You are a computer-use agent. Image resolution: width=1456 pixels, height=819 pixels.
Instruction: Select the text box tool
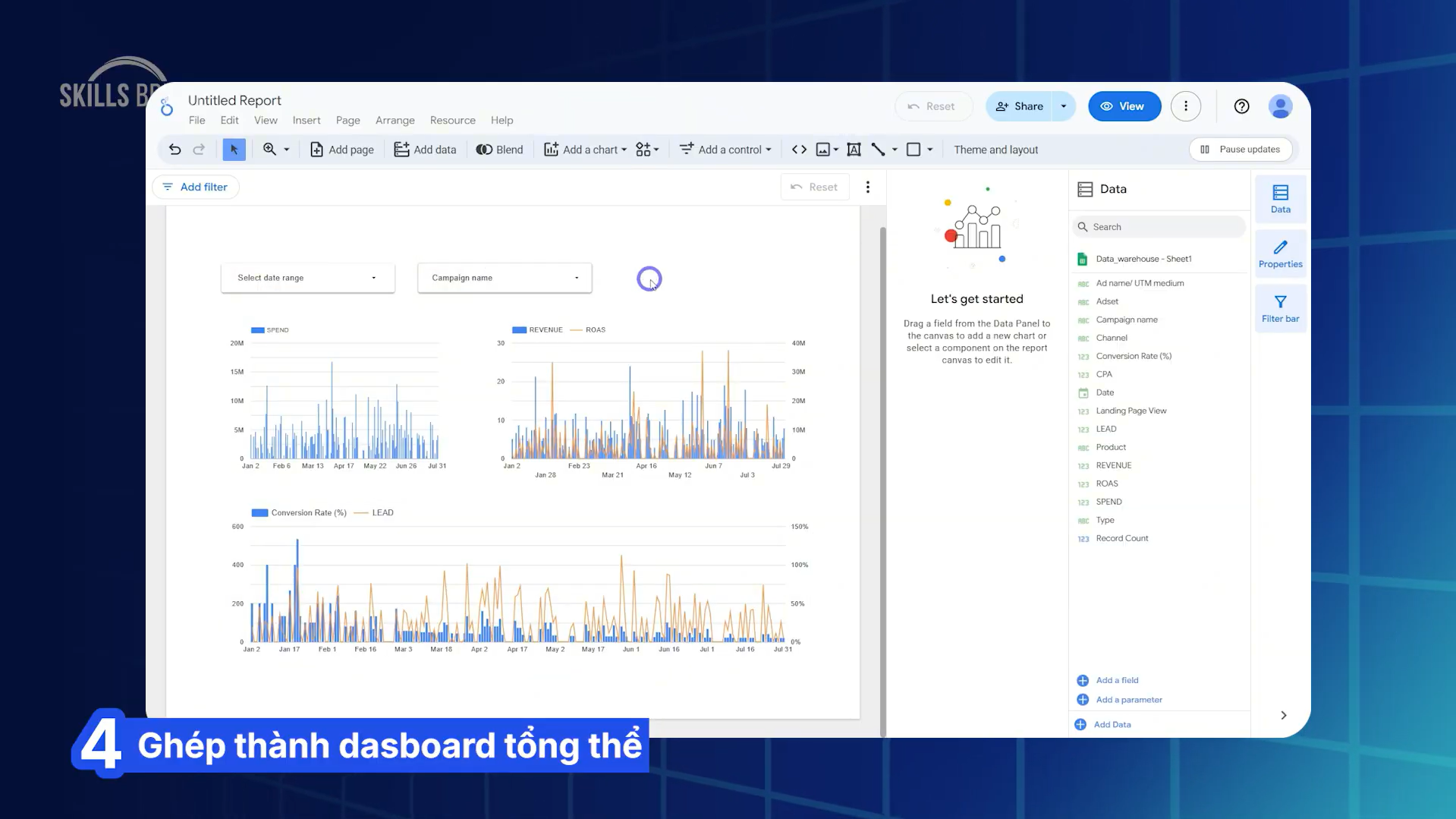pyautogui.click(x=854, y=150)
